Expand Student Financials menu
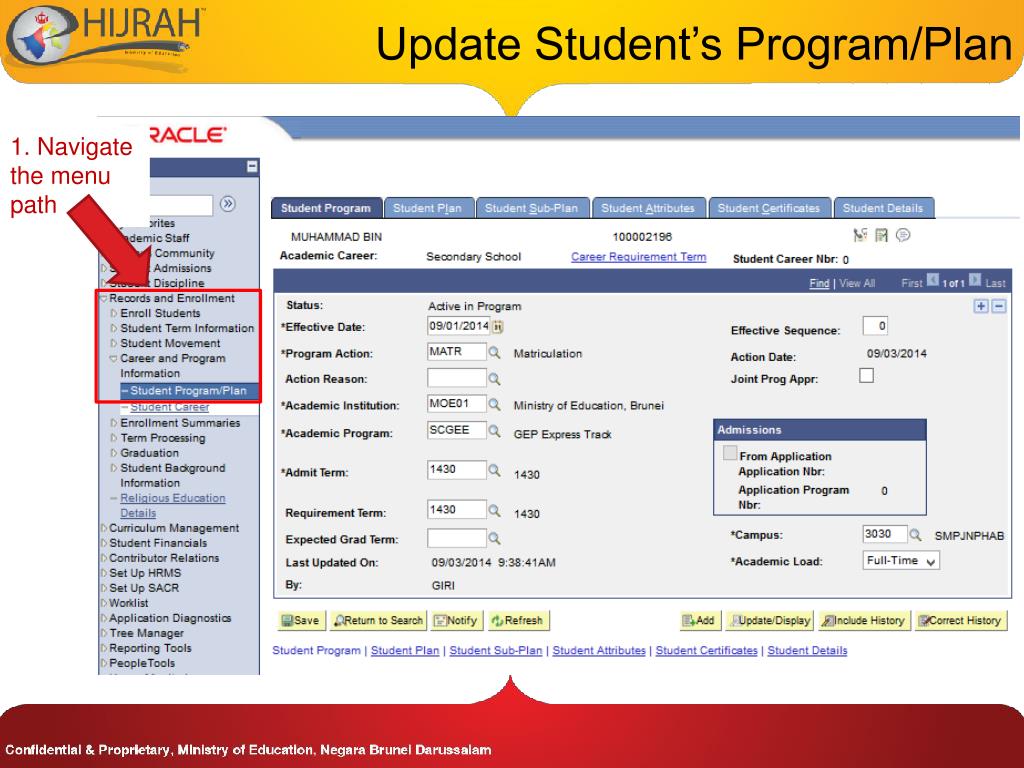This screenshot has height=768, width=1024. [x=104, y=543]
